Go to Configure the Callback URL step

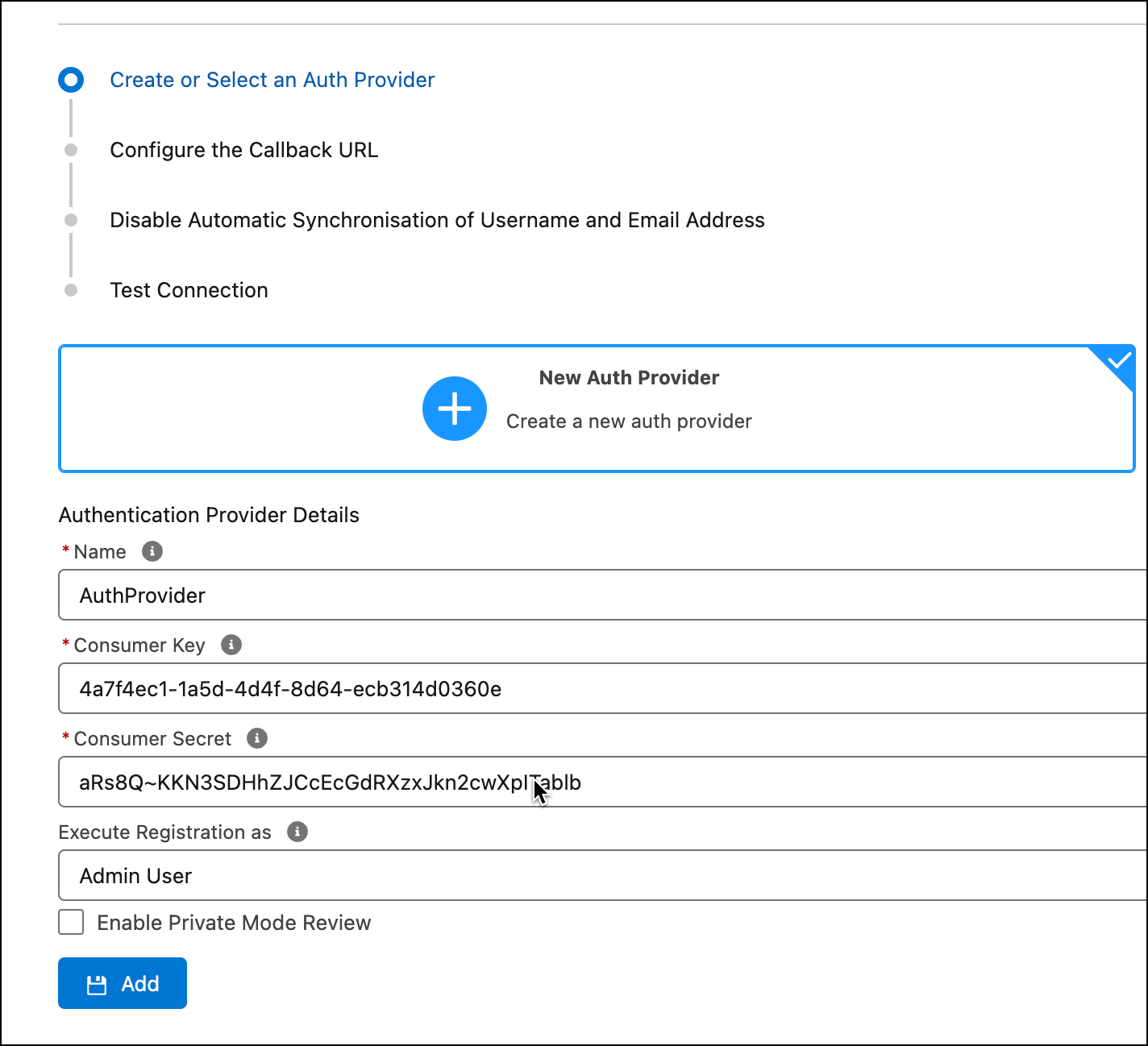[244, 150]
